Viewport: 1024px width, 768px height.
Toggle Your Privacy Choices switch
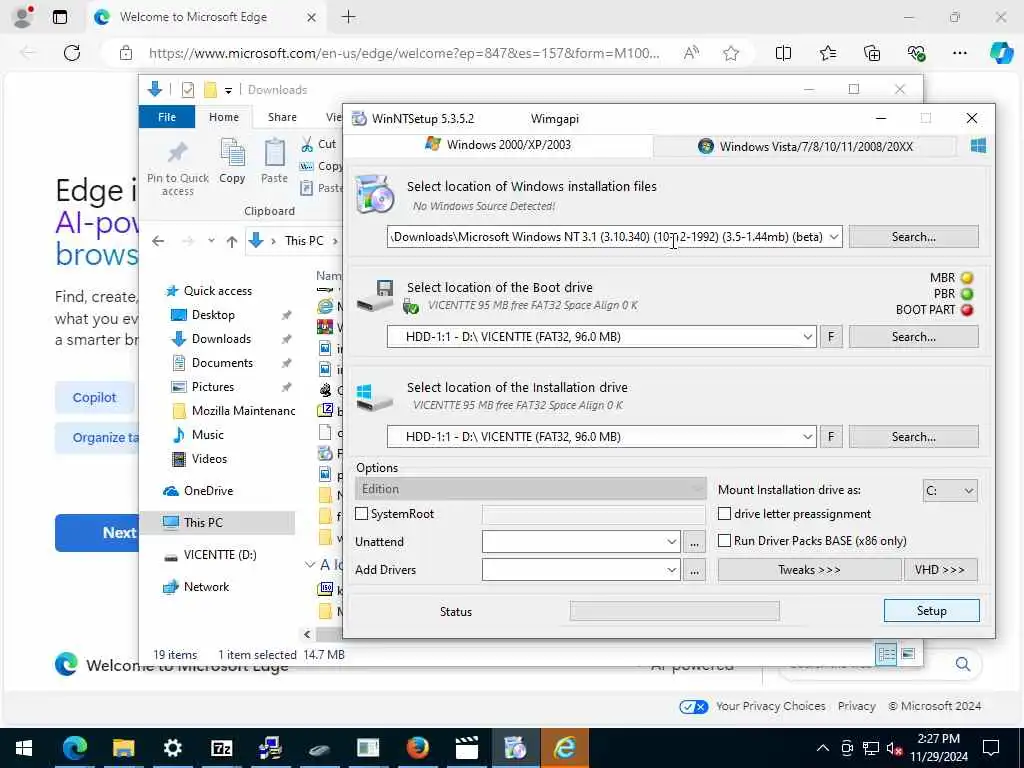tap(693, 707)
